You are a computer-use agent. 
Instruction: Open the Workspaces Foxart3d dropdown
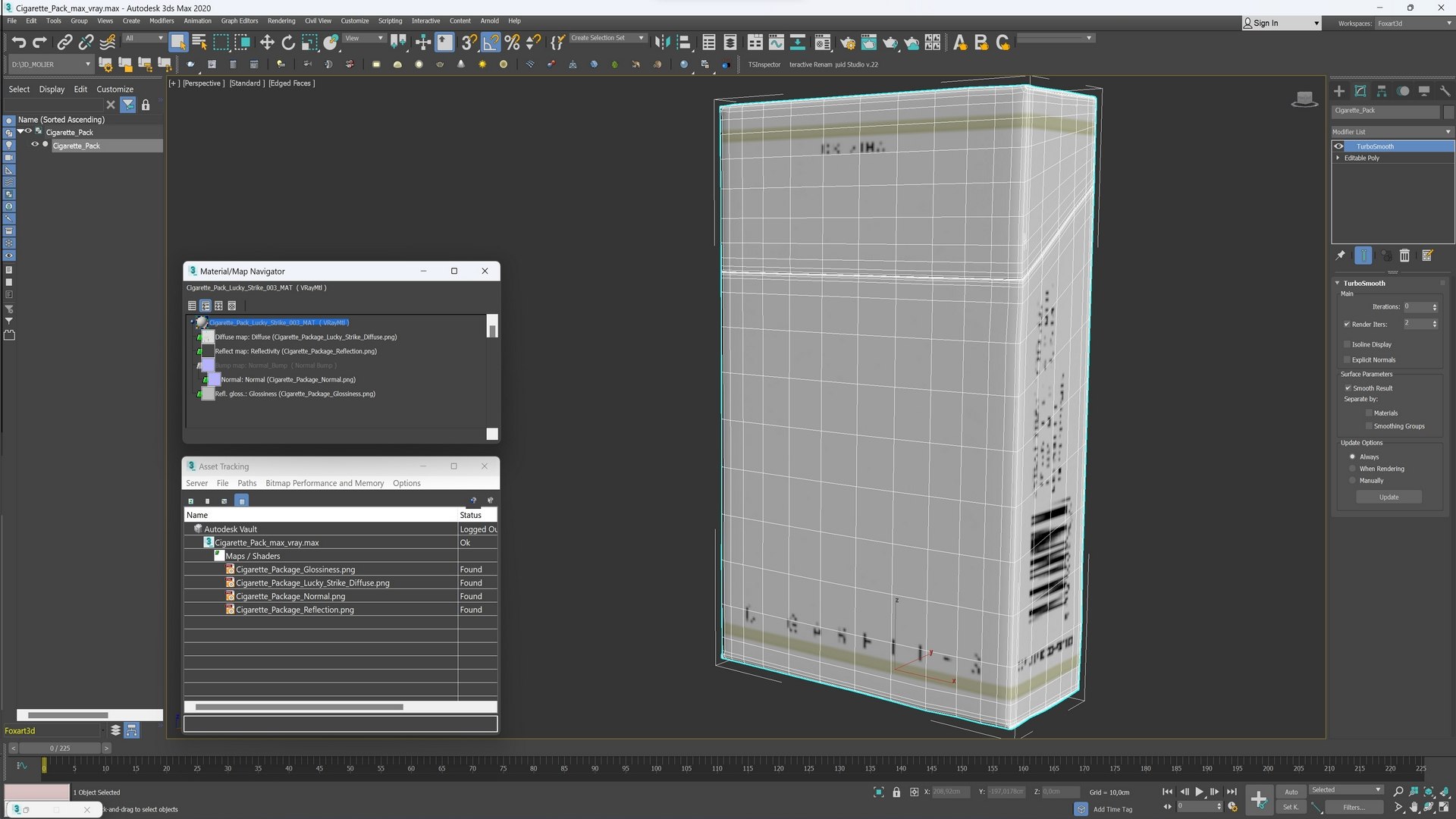[x=1414, y=24]
